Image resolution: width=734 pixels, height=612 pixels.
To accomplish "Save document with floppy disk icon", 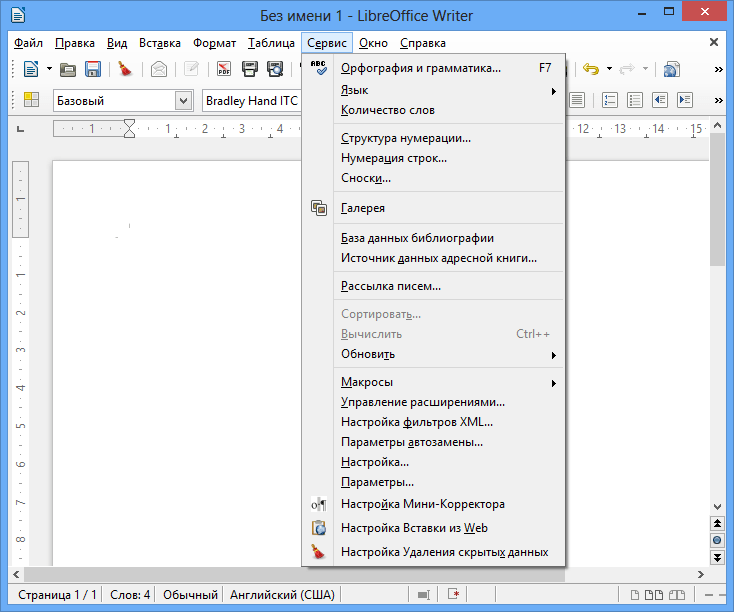I will pyautogui.click(x=93, y=69).
